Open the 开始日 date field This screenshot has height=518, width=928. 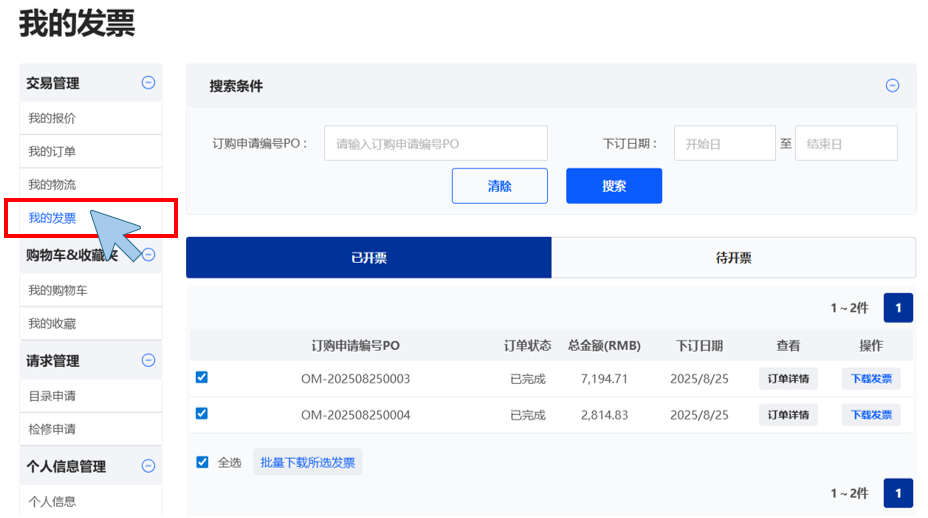(724, 144)
